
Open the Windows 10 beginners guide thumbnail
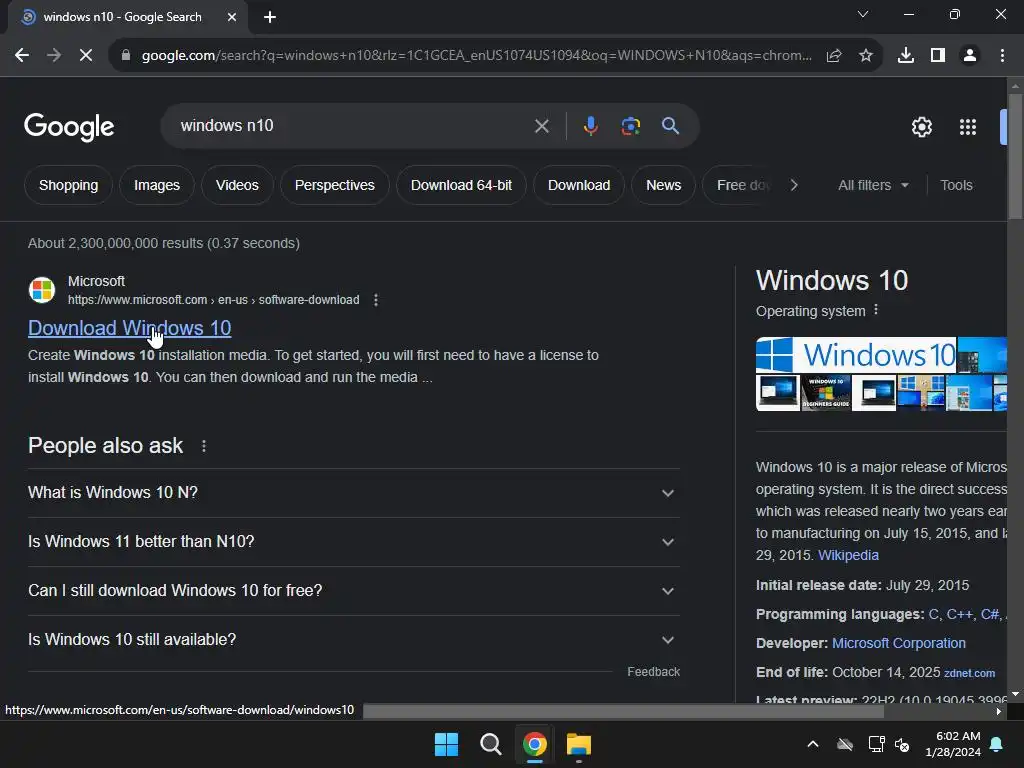pyautogui.click(x=825, y=392)
